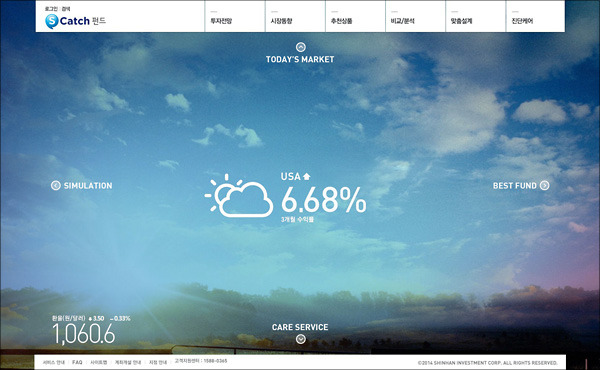The image size is (600, 370).
Task: Open the 서비스 안내 footer link
Action: pos(54,362)
